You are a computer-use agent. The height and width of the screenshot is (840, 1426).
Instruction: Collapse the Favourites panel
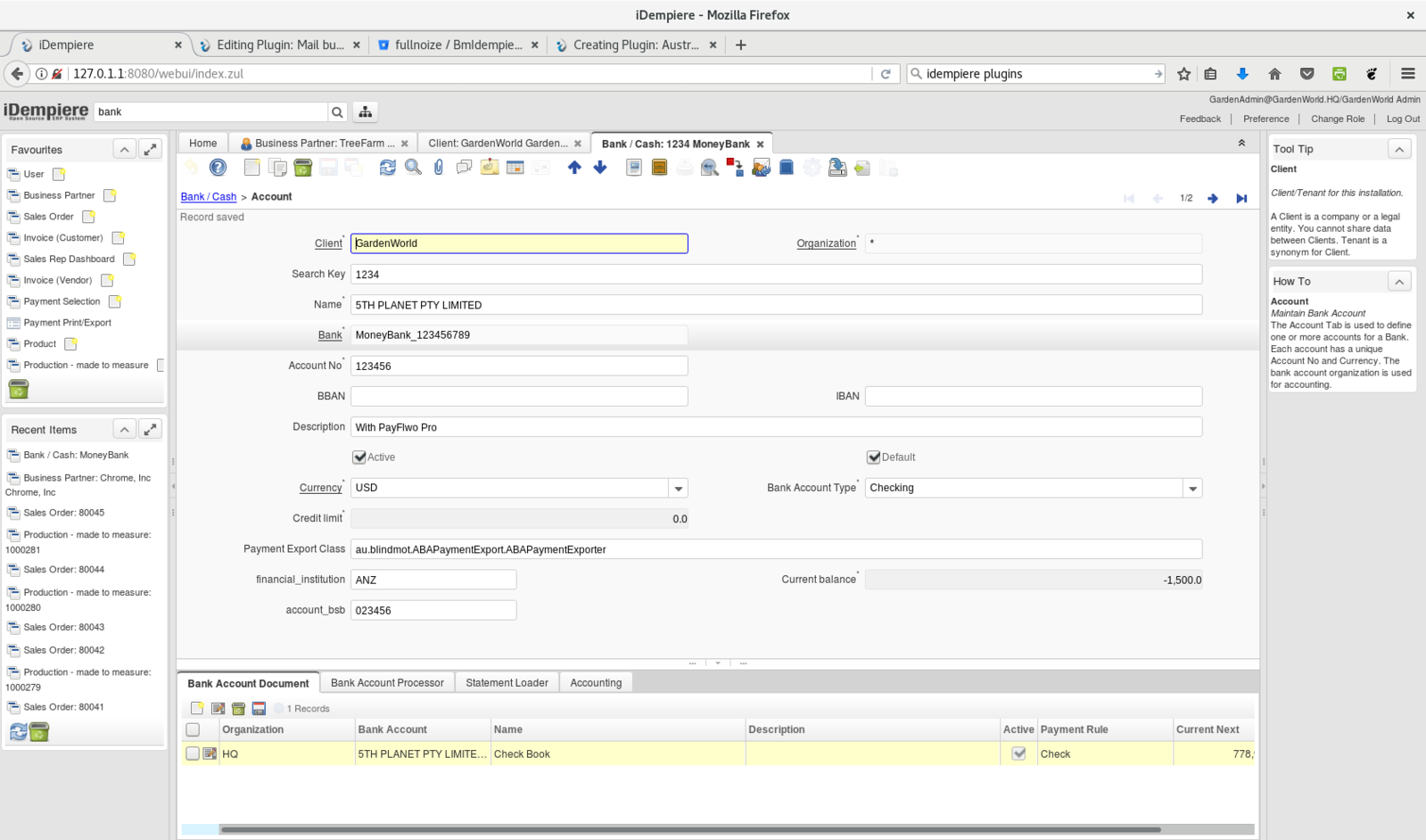(125, 150)
